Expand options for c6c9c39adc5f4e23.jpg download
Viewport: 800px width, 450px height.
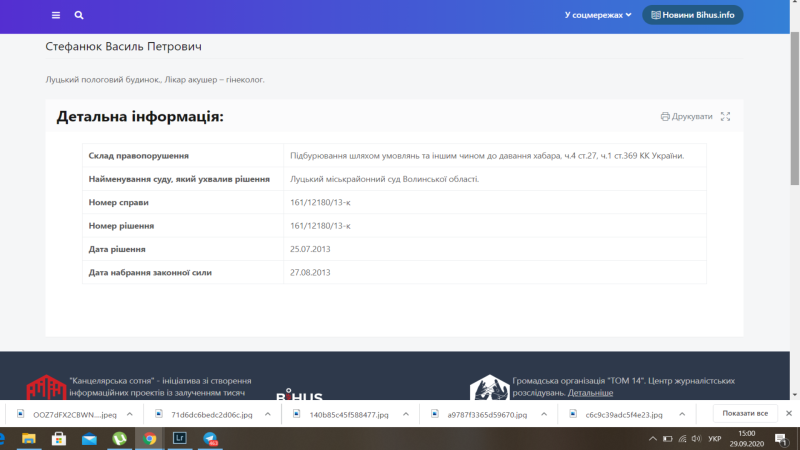coord(681,414)
